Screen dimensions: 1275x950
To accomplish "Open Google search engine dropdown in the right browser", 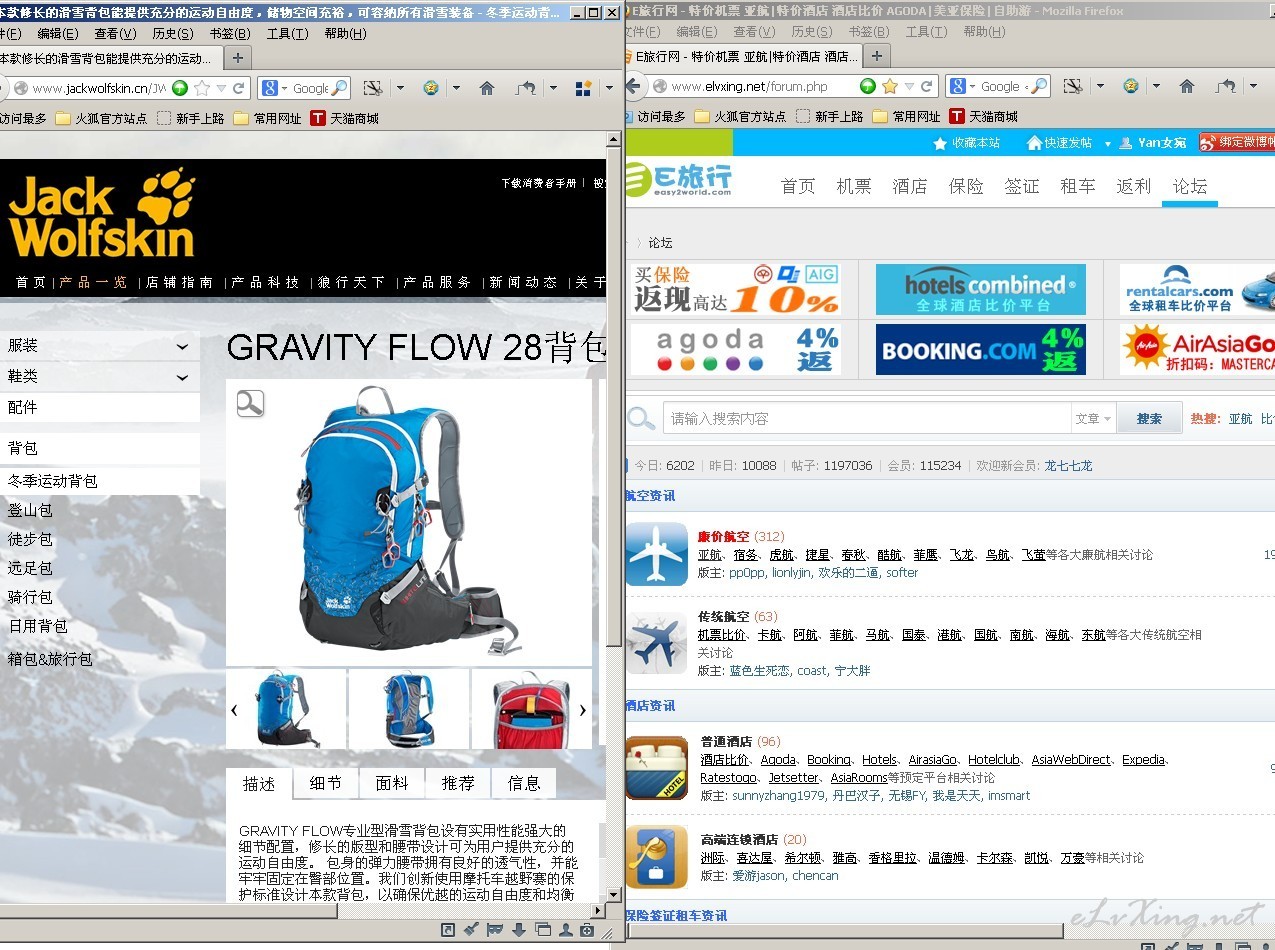I will (x=973, y=86).
